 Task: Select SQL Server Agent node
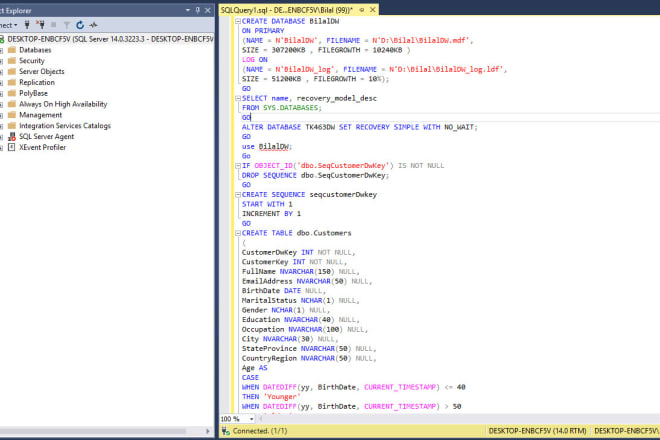47,136
